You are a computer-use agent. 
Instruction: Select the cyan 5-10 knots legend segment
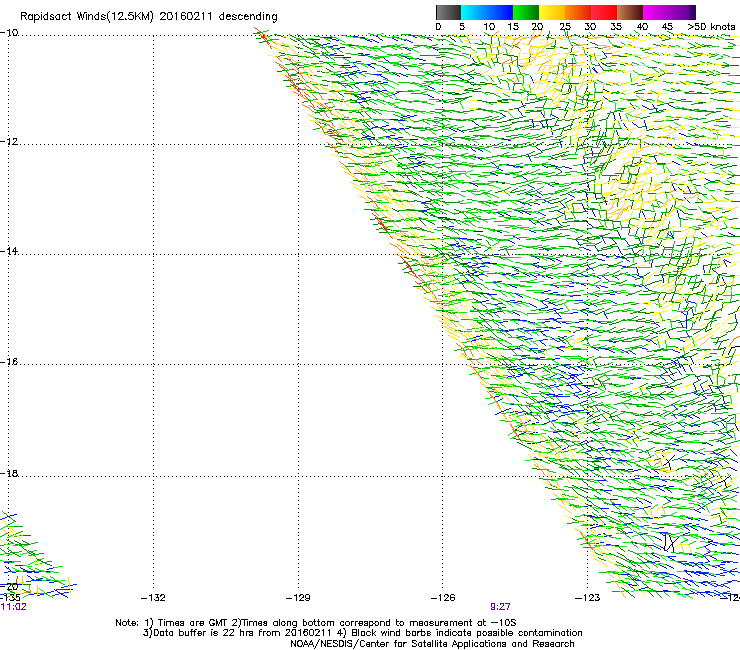click(x=474, y=12)
